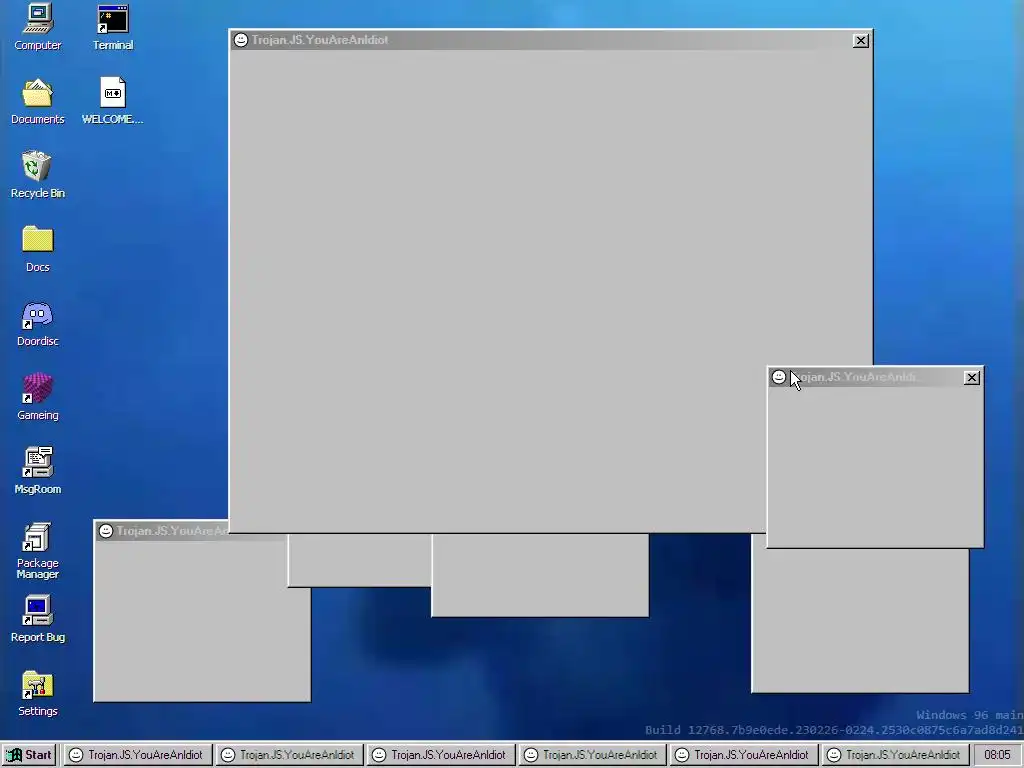
Task: Click the bottom-left Trojan window title bar
Action: point(163,531)
